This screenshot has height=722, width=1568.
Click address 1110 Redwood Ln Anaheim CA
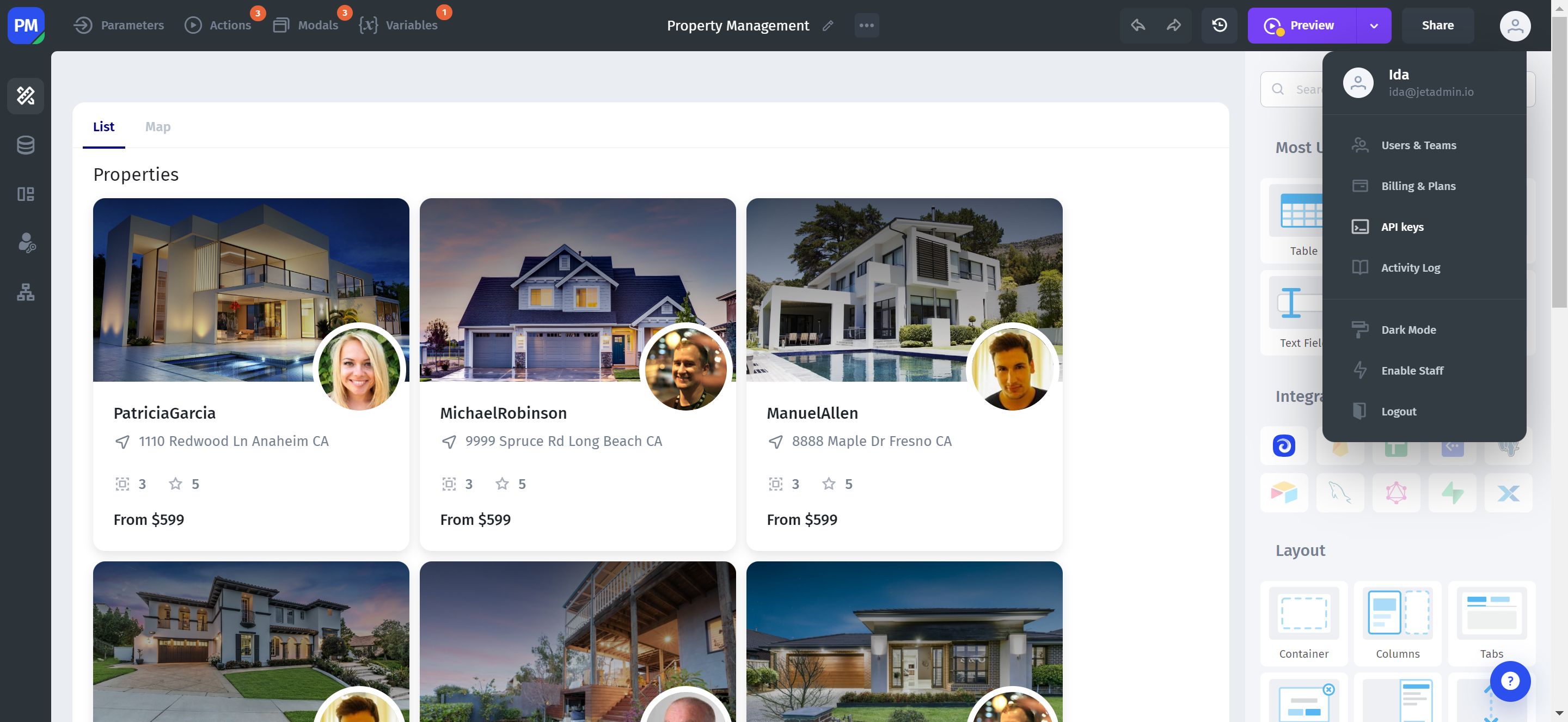(233, 440)
